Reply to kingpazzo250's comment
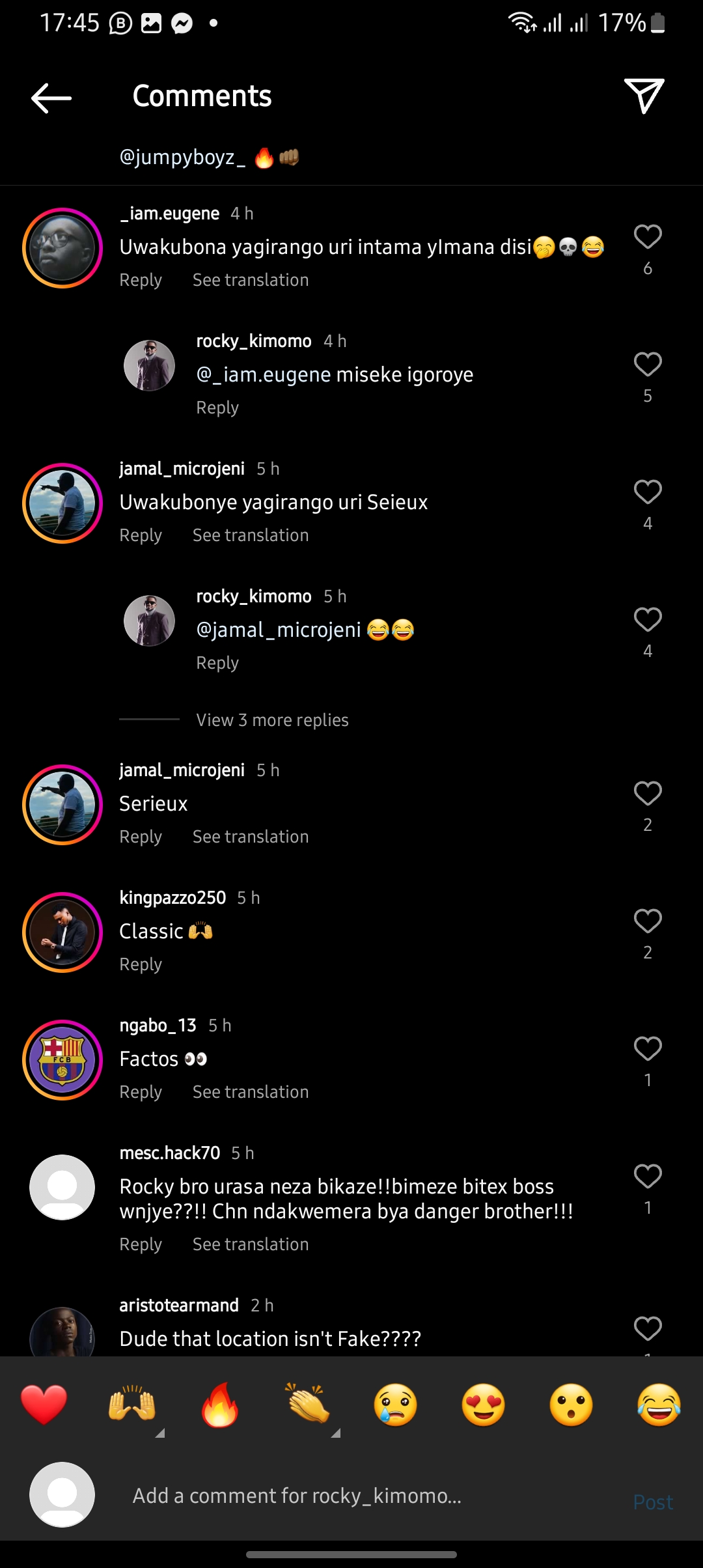The image size is (703, 1568). (141, 964)
